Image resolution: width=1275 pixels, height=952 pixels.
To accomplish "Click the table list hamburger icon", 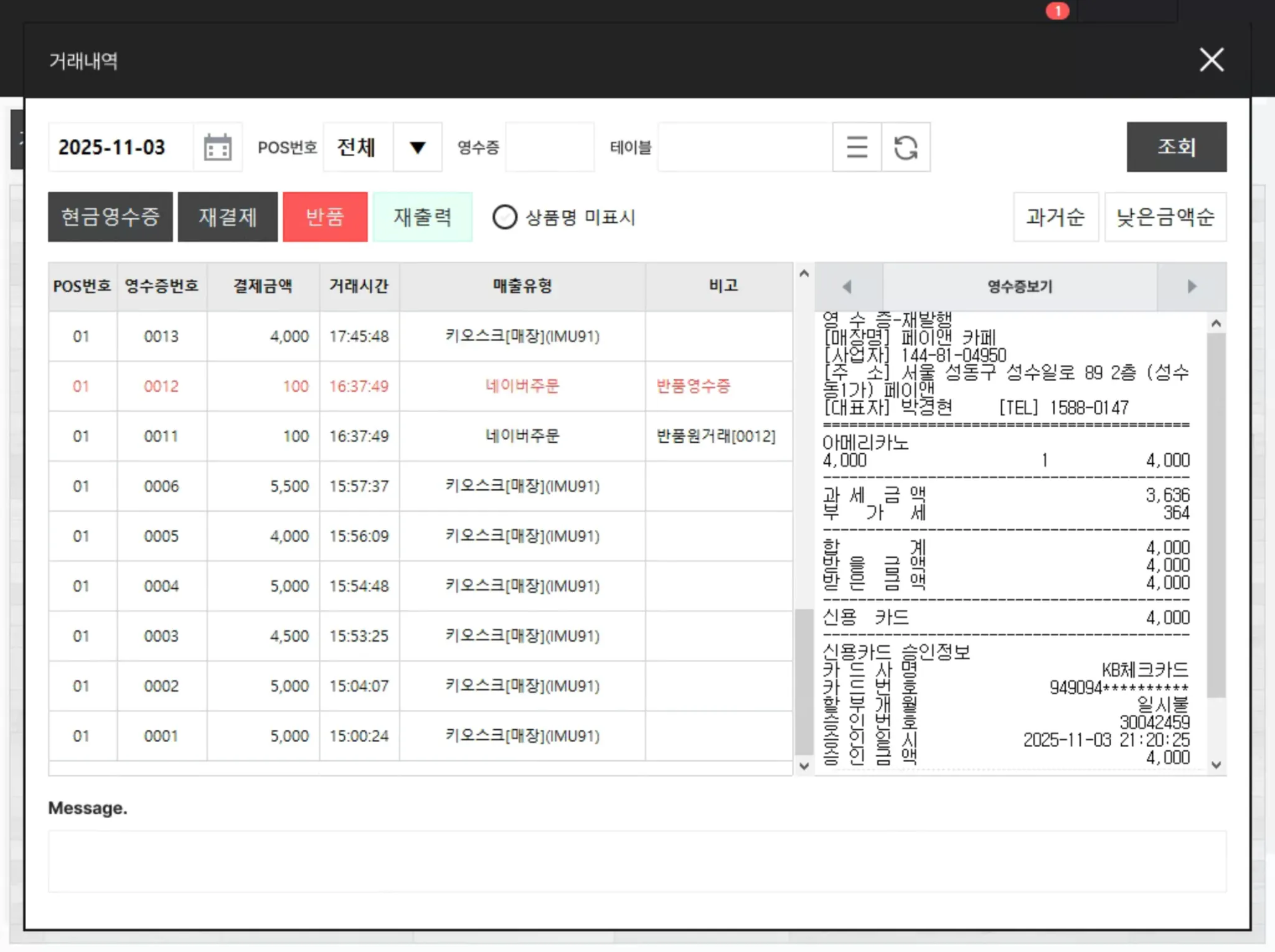I will [x=857, y=148].
